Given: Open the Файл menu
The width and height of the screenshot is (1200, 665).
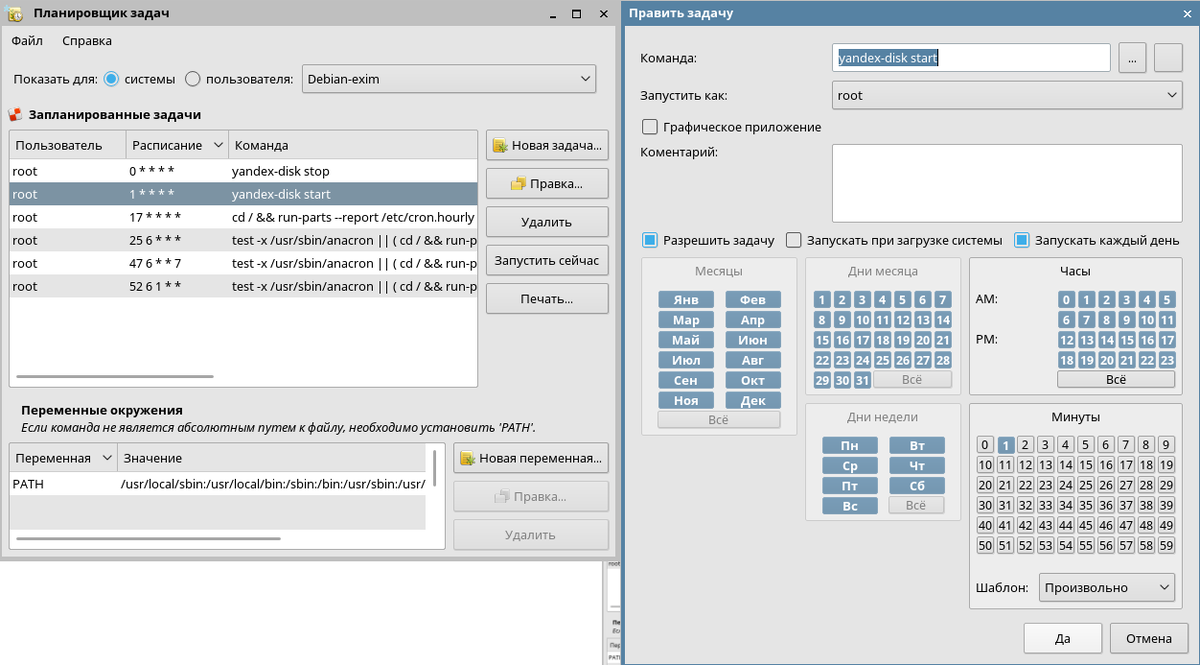Looking at the screenshot, I should (27, 41).
